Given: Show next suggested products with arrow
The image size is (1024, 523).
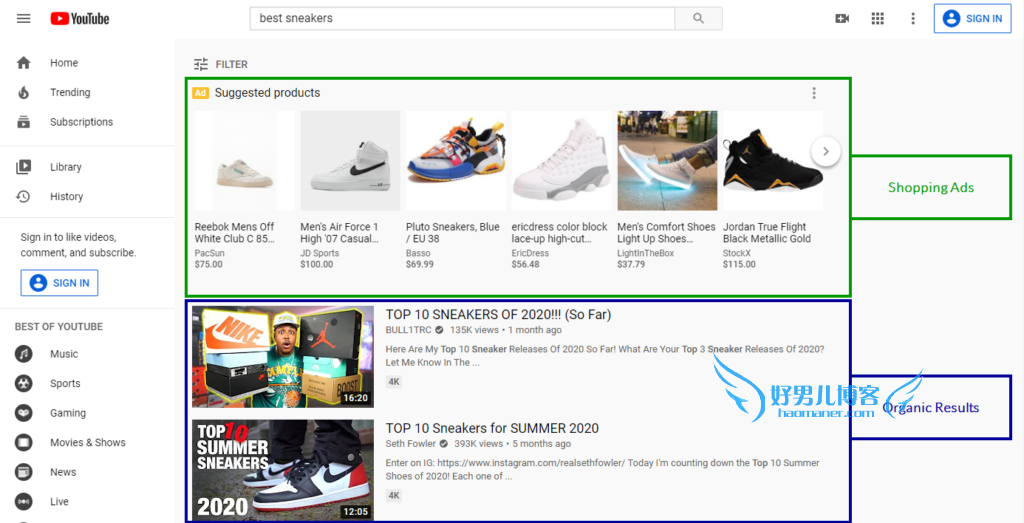Looking at the screenshot, I should (825, 151).
